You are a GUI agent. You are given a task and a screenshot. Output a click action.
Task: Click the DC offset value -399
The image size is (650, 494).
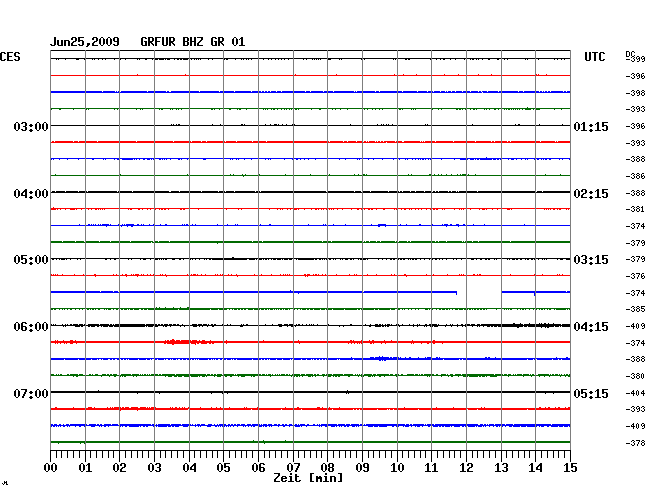tap(637, 59)
